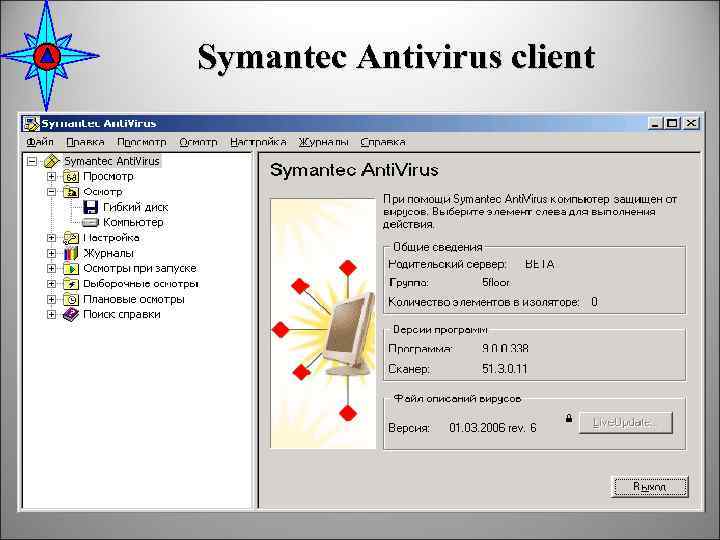720x540 pixels.
Task: Select Осмотры при запуске in the tree
Action: pos(140,268)
